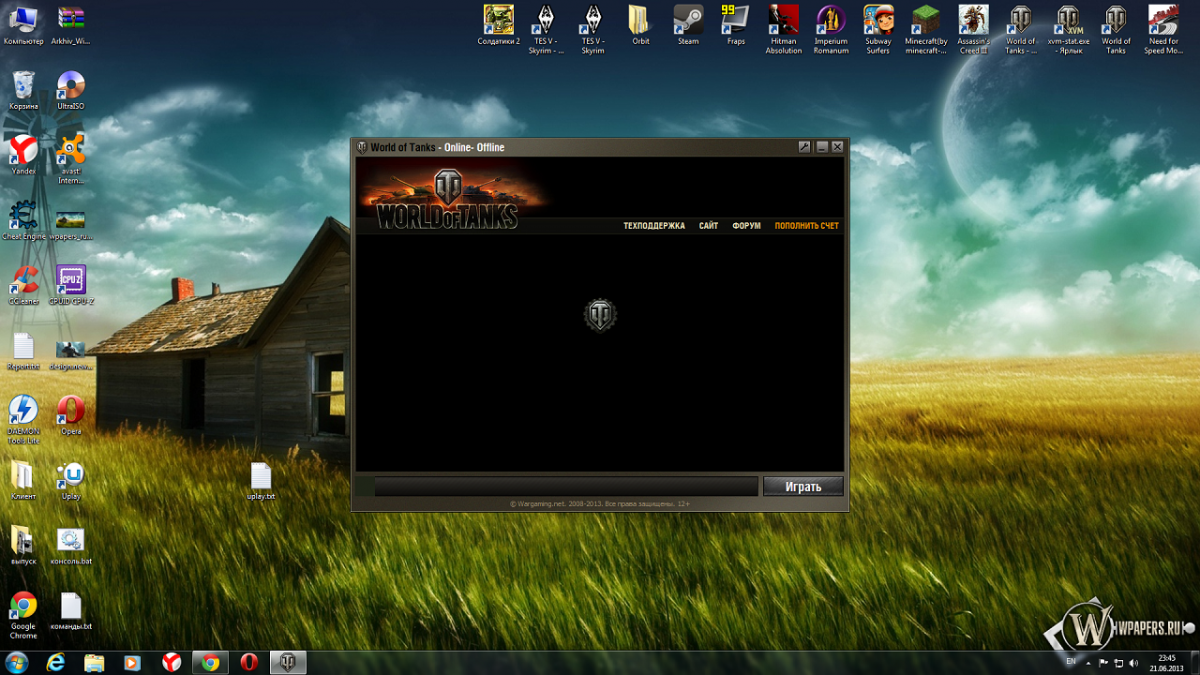Select the Steam desktop shortcut
1200x675 pixels.
point(688,25)
